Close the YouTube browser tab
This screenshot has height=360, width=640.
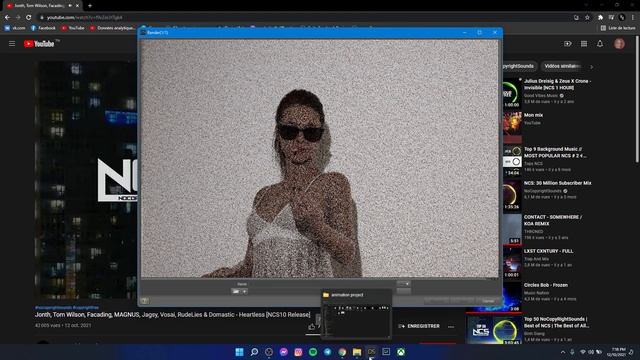tap(77, 6)
